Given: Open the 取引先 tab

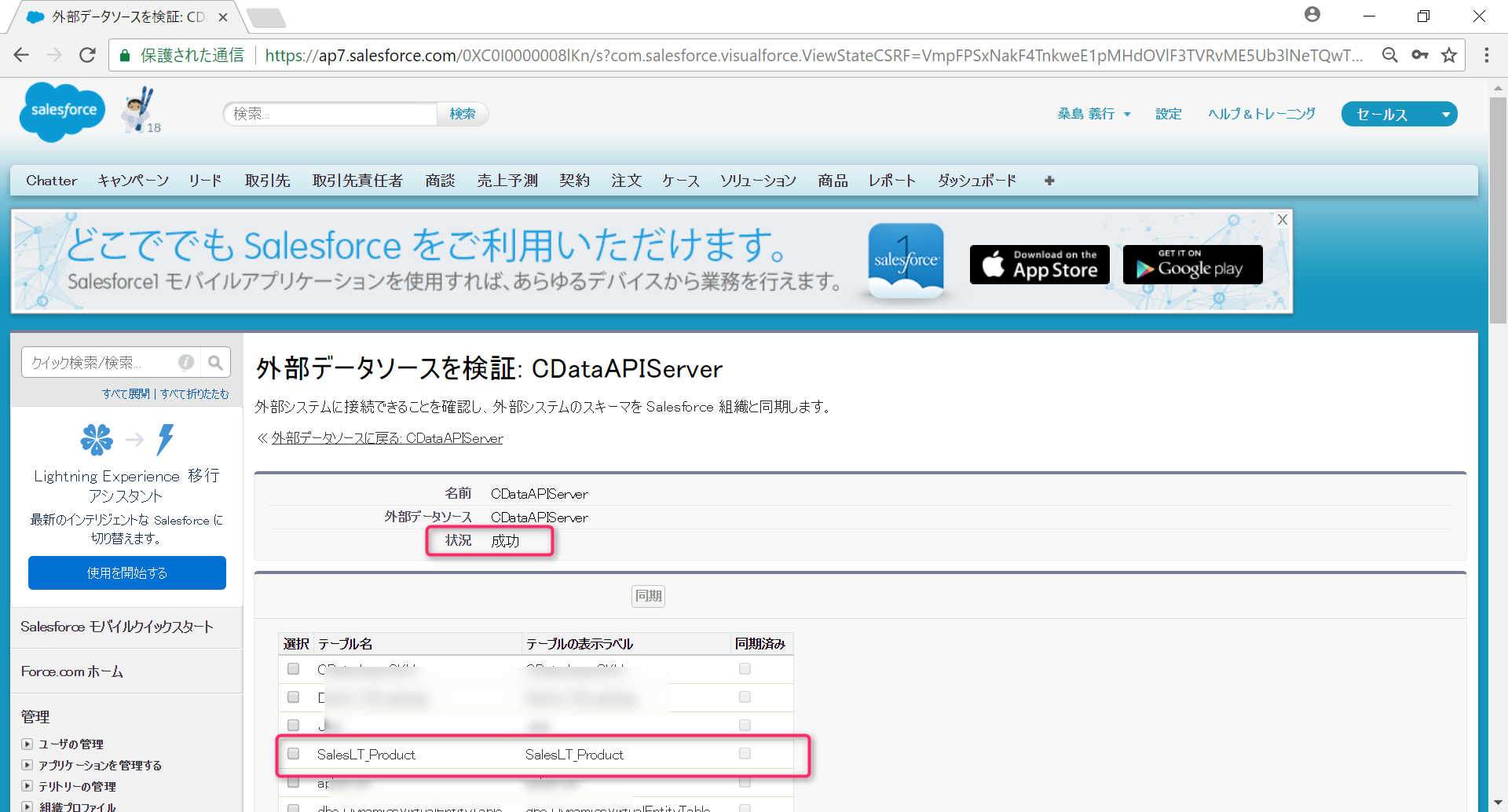Looking at the screenshot, I should click(x=267, y=180).
